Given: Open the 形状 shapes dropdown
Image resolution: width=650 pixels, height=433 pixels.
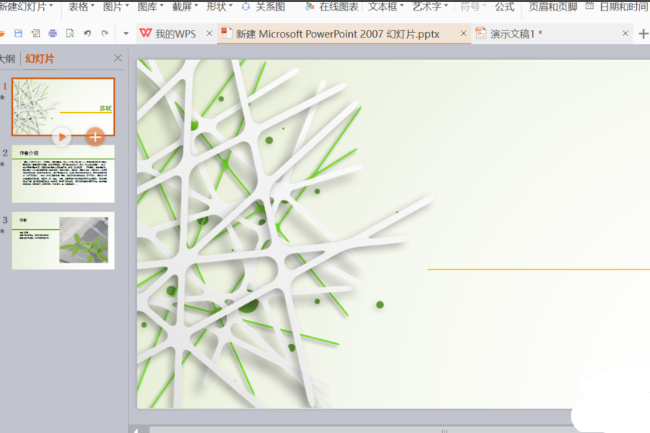Looking at the screenshot, I should pos(219,6).
